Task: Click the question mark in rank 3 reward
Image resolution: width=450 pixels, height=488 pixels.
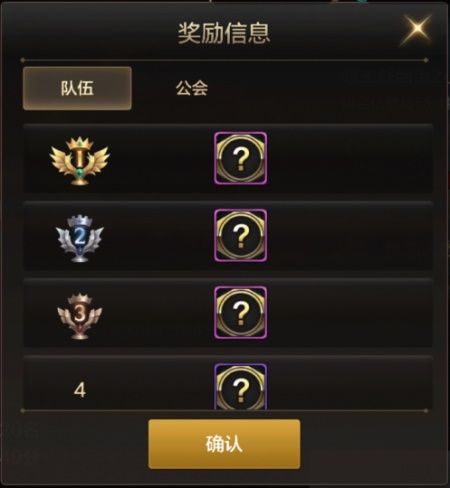Action: pyautogui.click(x=241, y=313)
